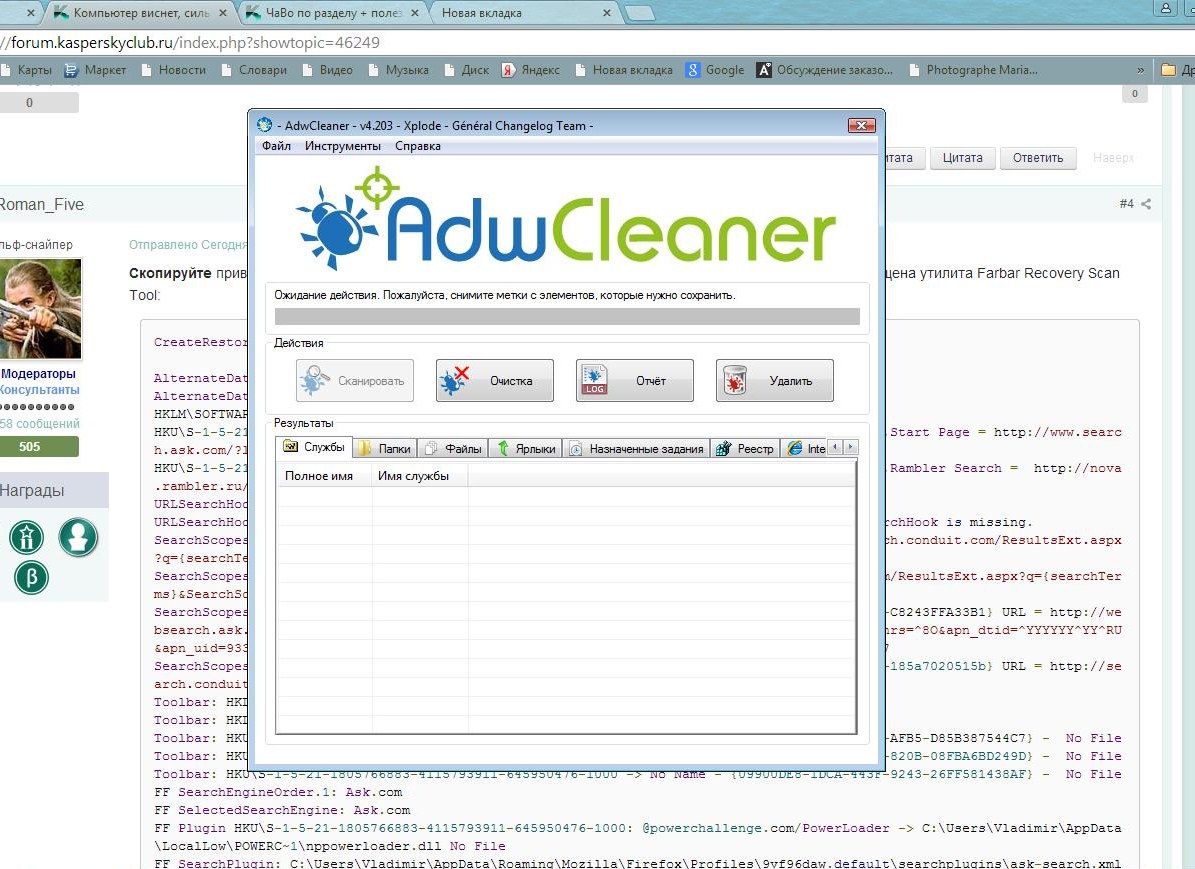Click the browser address bar URL
Viewport: 1195px width, 869px height.
(x=190, y=43)
